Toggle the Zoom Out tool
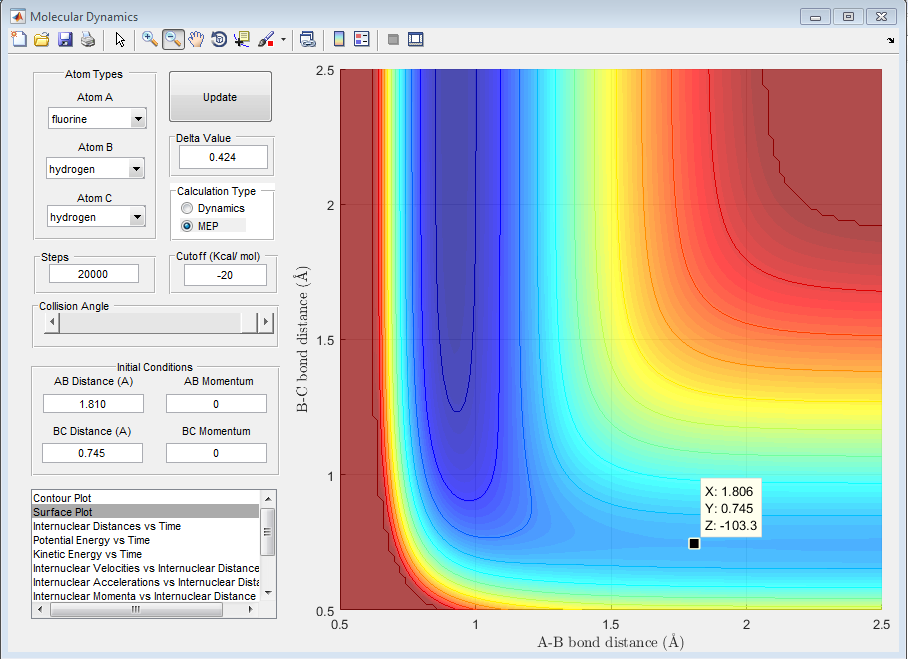Viewport: 908px width, 659px height. 173,40
